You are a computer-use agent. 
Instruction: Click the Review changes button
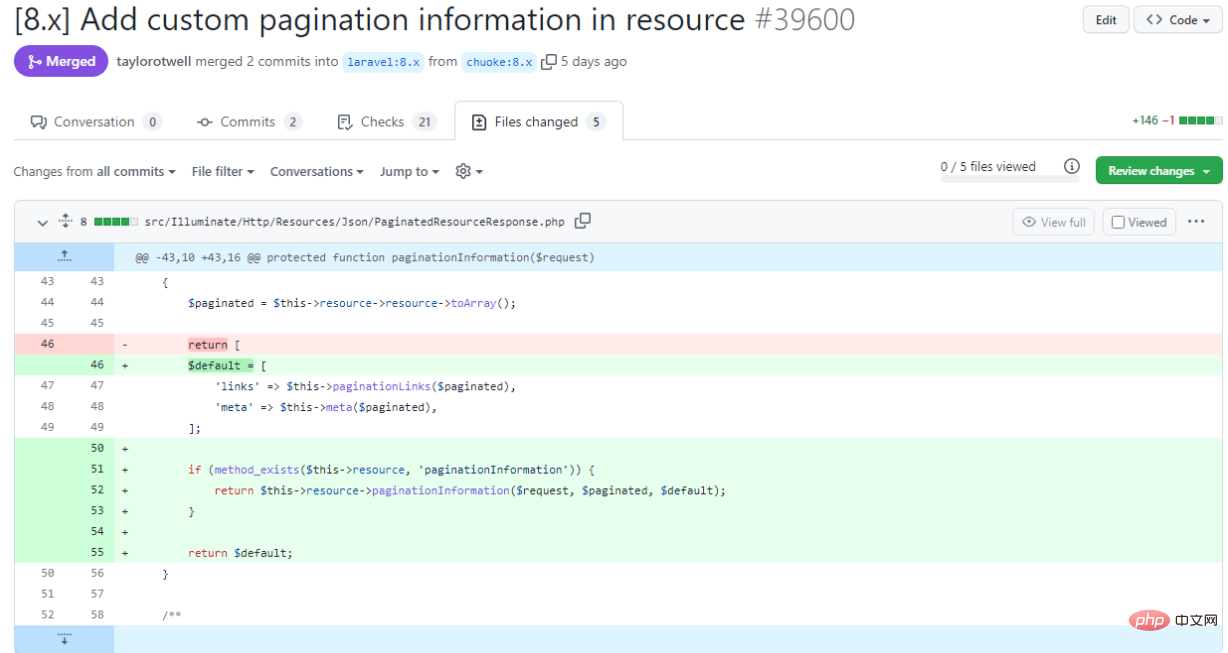pyautogui.click(x=1158, y=171)
